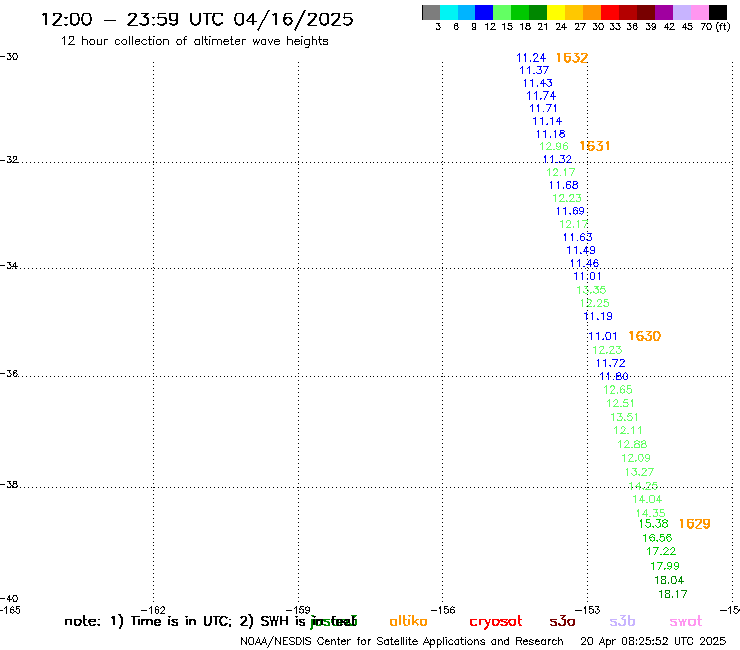Click the wave height 17.99

(x=665, y=566)
